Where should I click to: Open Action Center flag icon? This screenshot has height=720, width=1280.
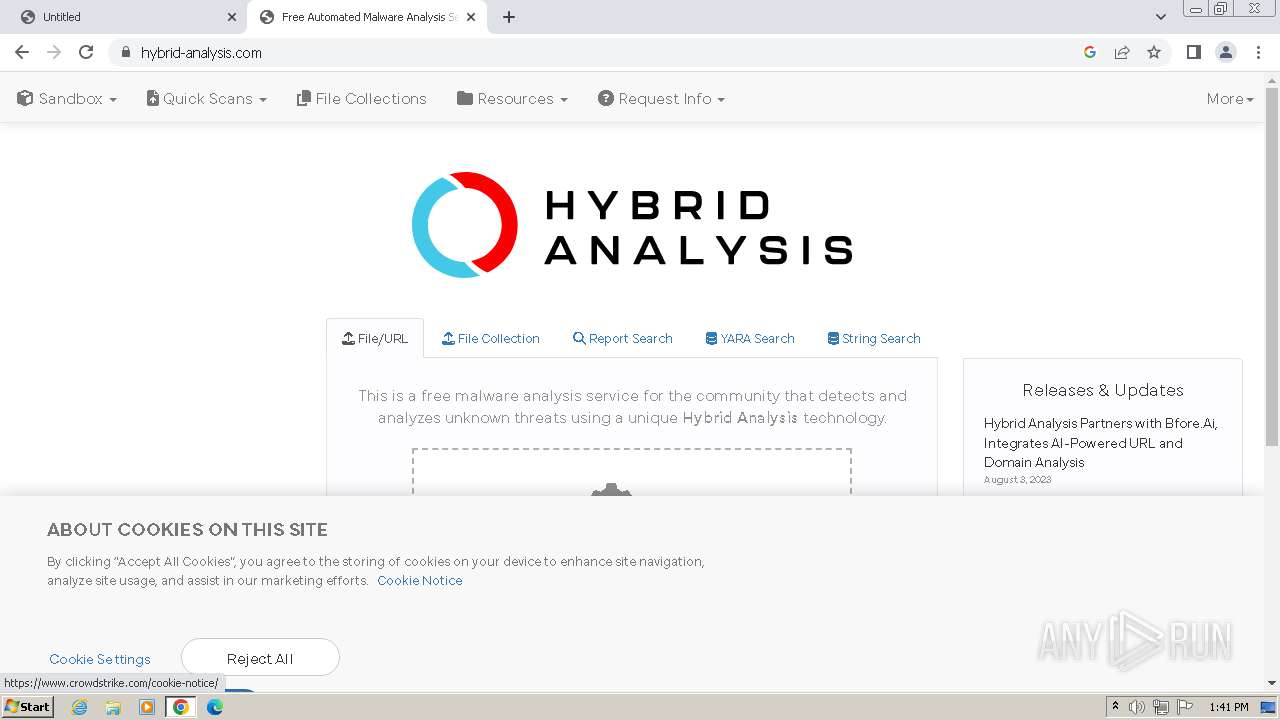tap(1185, 707)
